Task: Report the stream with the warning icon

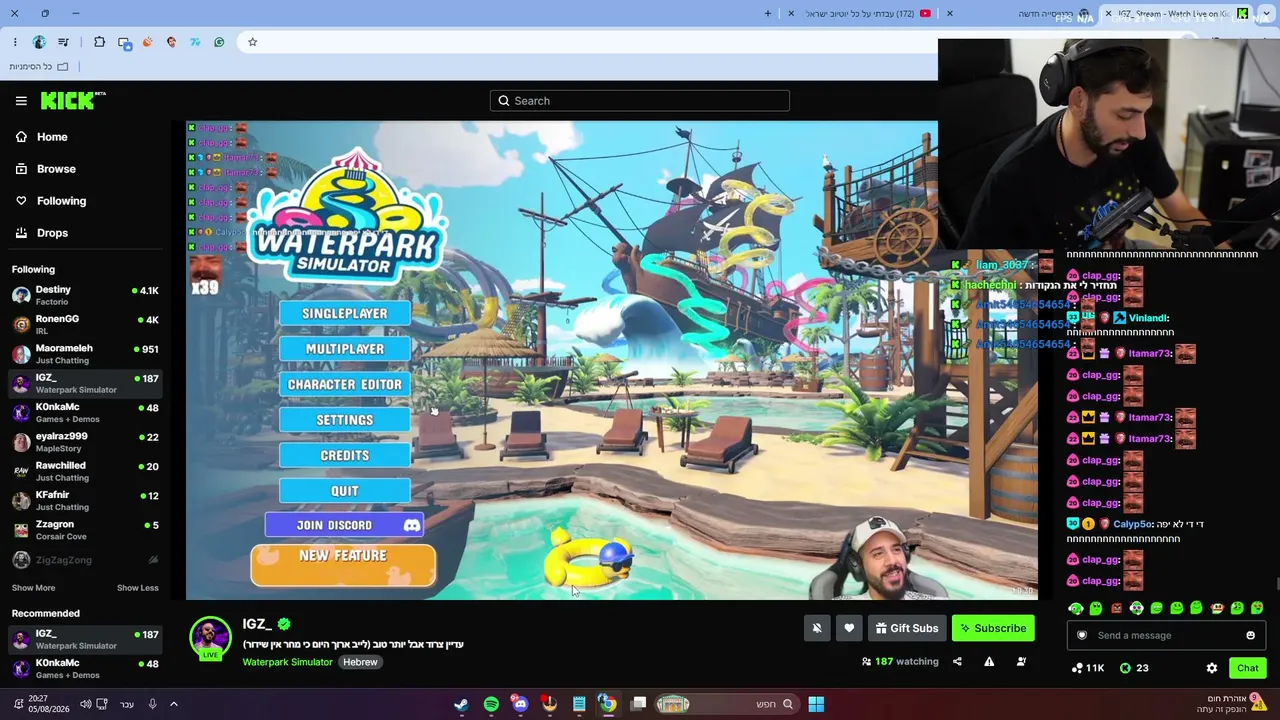Action: pos(989,661)
